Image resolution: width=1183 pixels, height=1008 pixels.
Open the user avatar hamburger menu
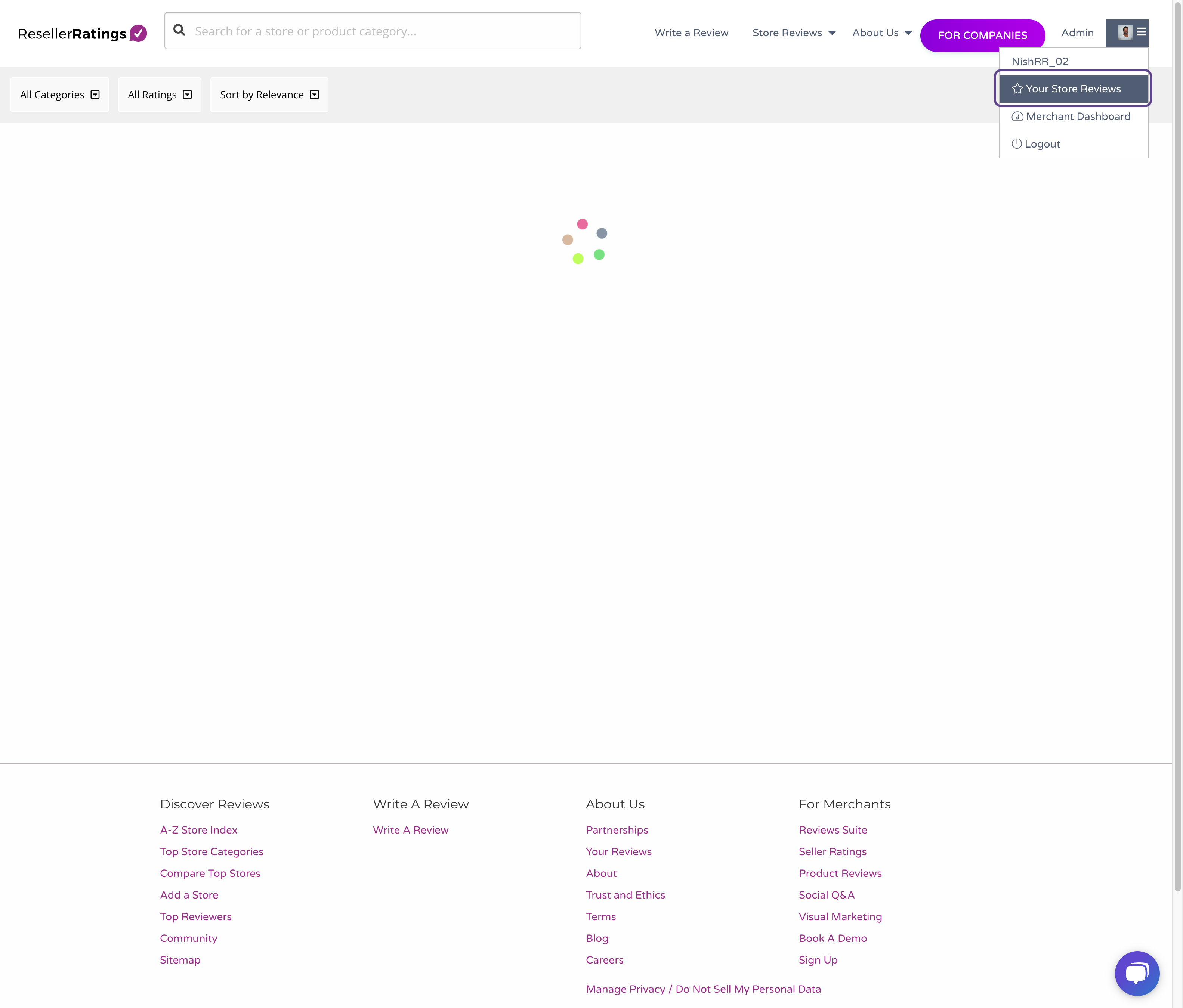(1141, 32)
